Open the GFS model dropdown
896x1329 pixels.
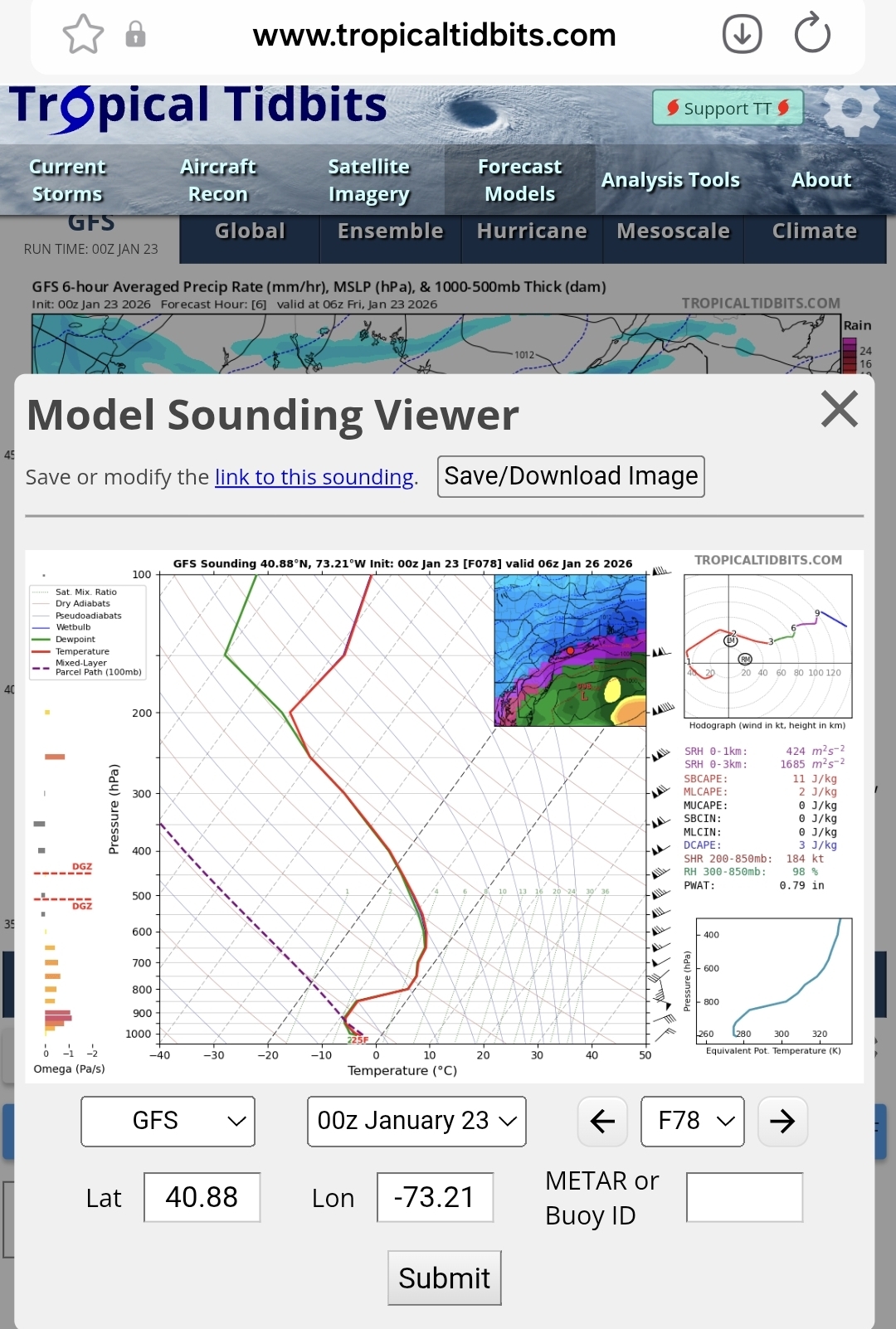click(x=168, y=1122)
